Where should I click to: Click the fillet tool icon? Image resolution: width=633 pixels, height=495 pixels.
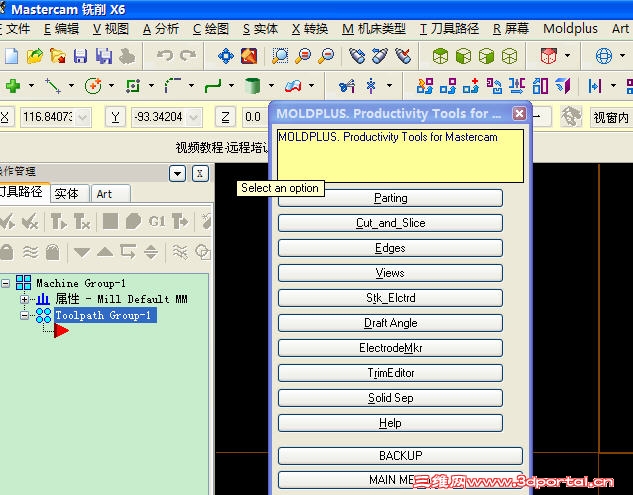173,86
